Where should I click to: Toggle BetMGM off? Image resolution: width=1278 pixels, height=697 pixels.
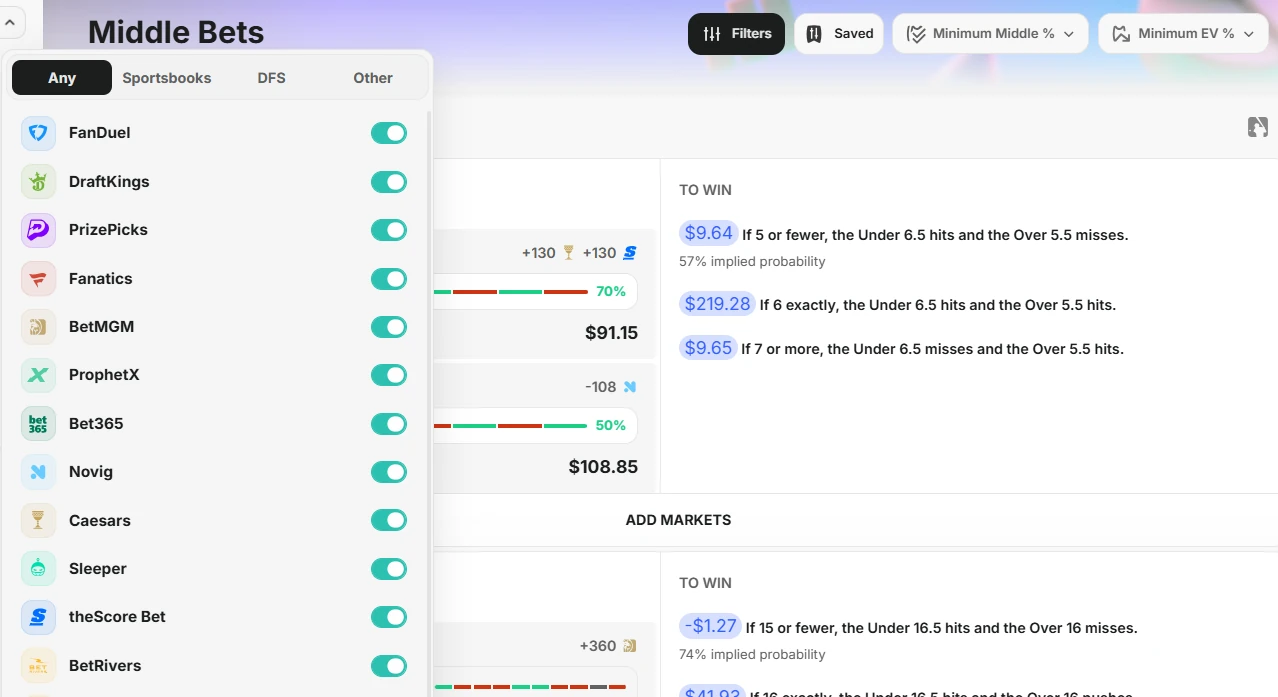[389, 327]
